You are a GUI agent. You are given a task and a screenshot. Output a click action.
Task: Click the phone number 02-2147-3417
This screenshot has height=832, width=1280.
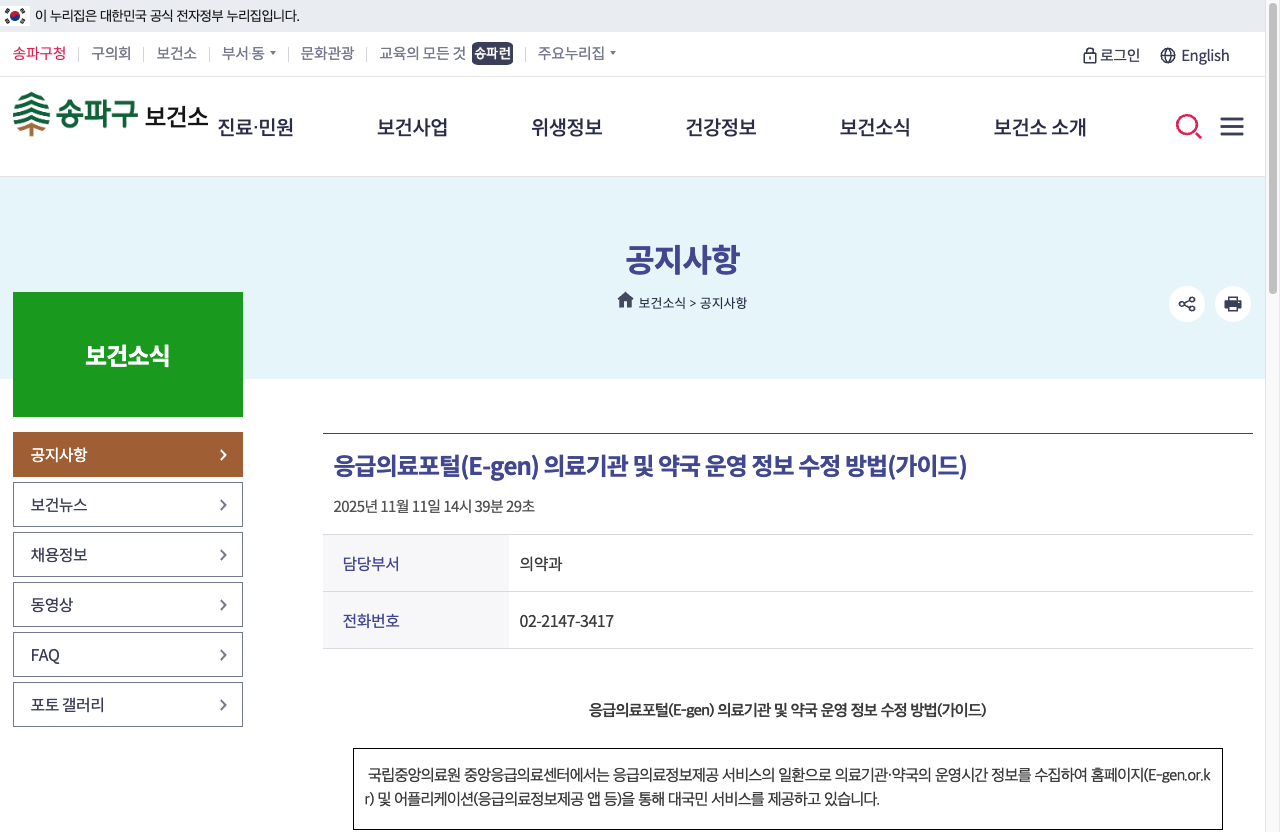click(x=567, y=621)
